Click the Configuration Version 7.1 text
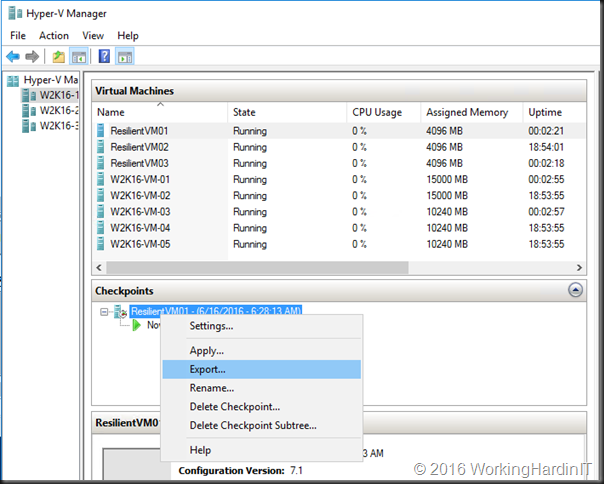604x484 pixels. pos(240,471)
